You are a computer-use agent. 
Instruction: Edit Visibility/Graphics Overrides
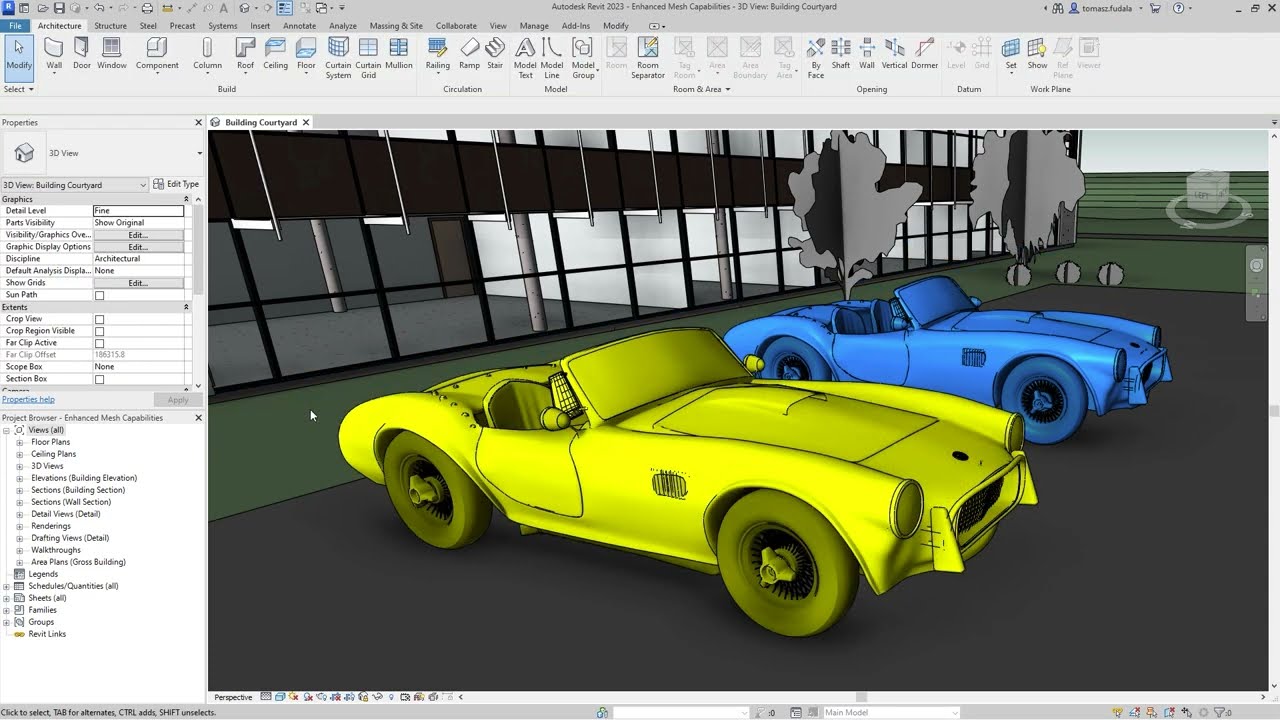[138, 235]
